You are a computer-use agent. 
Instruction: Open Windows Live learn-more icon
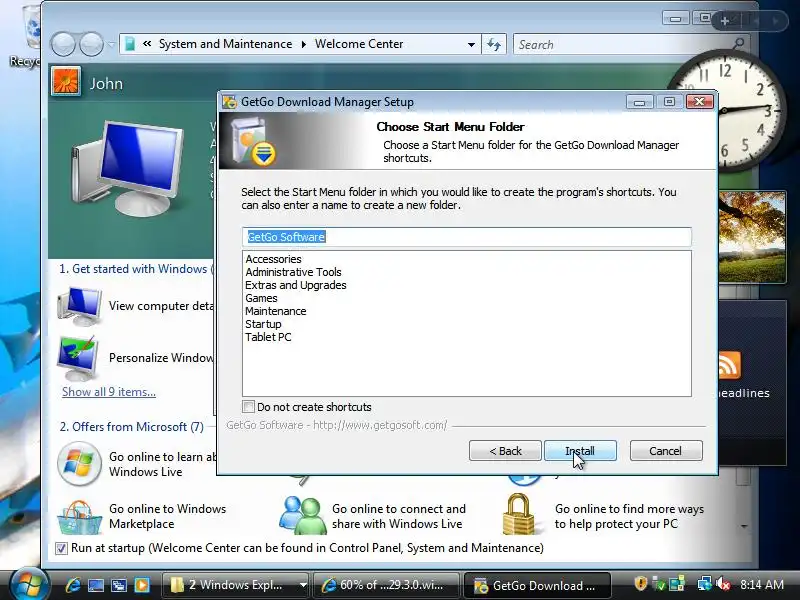coord(79,464)
